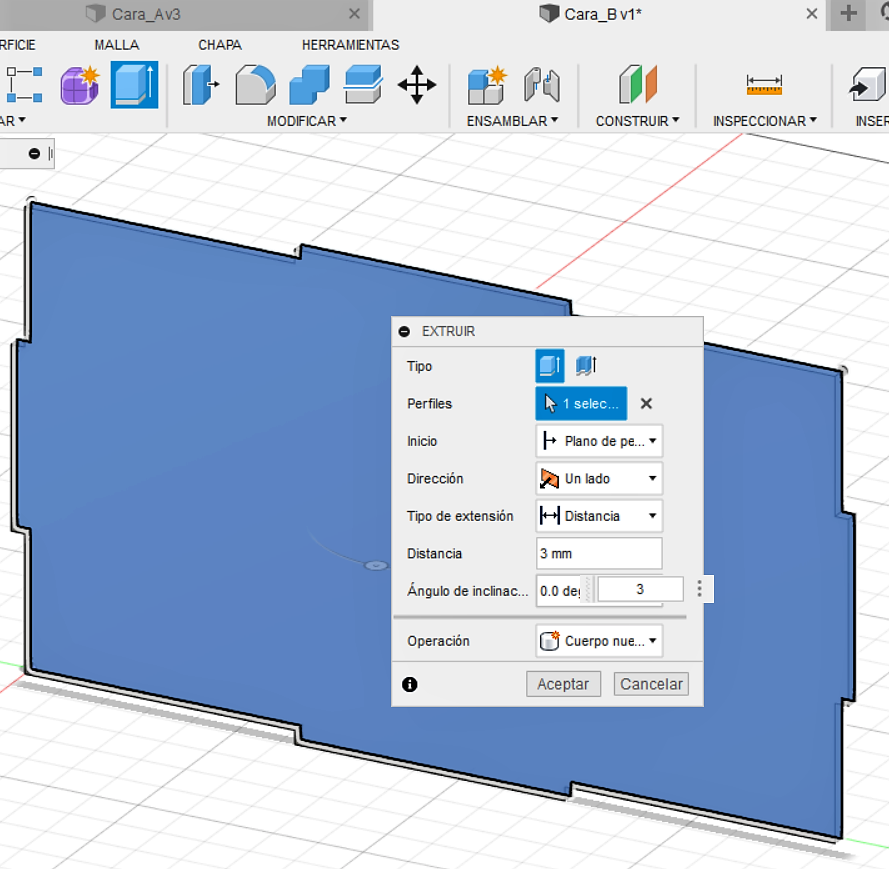Select the Press Pull tool
889x869 pixels.
[x=201, y=85]
